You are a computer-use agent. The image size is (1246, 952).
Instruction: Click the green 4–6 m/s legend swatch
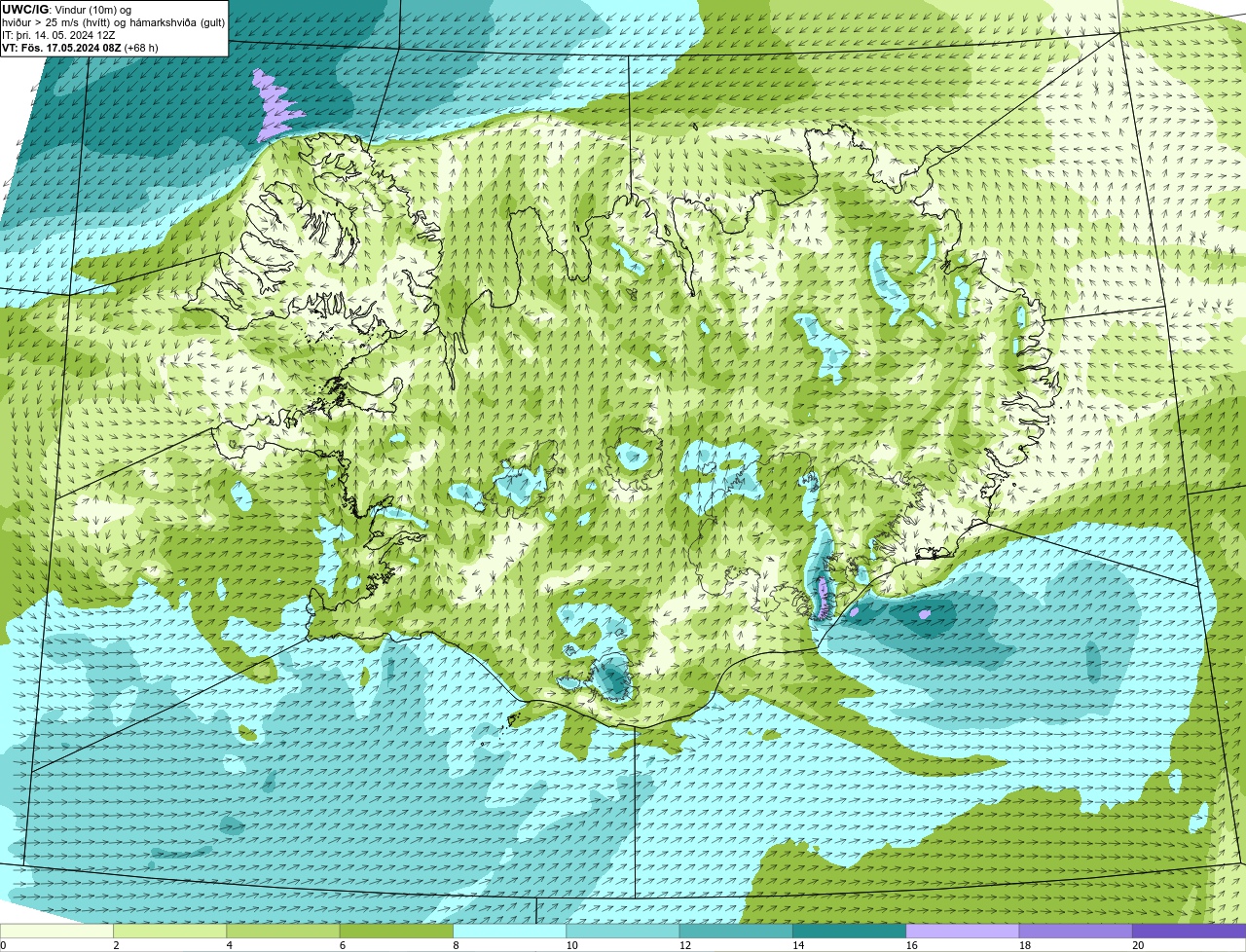(x=283, y=932)
